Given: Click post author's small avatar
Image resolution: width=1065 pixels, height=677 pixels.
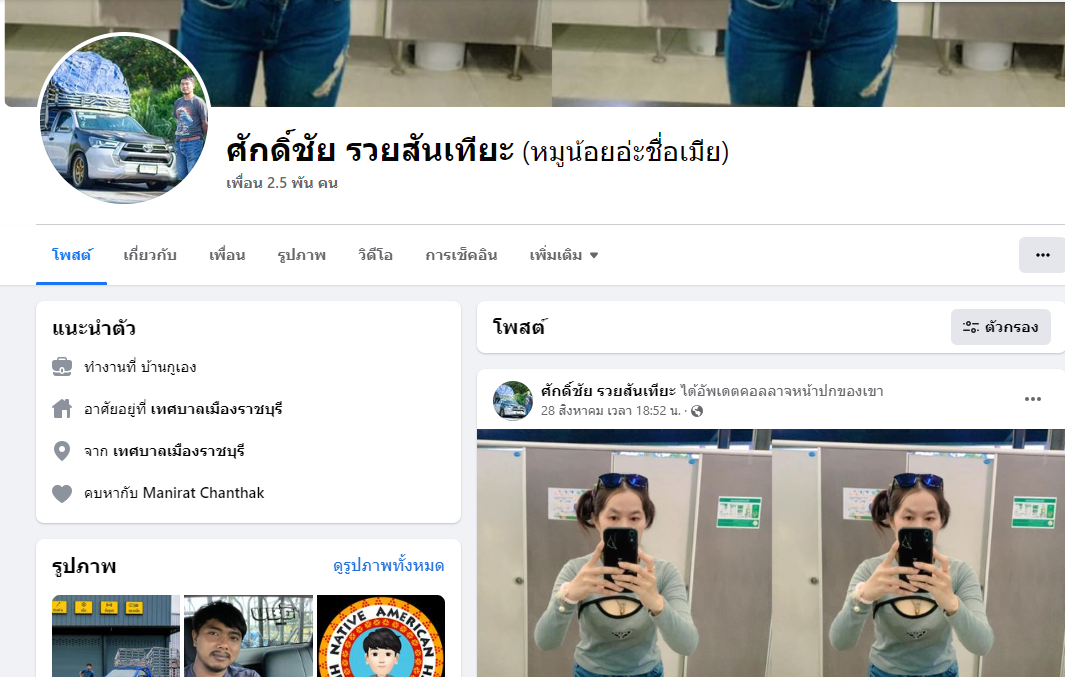Looking at the screenshot, I should tap(513, 401).
